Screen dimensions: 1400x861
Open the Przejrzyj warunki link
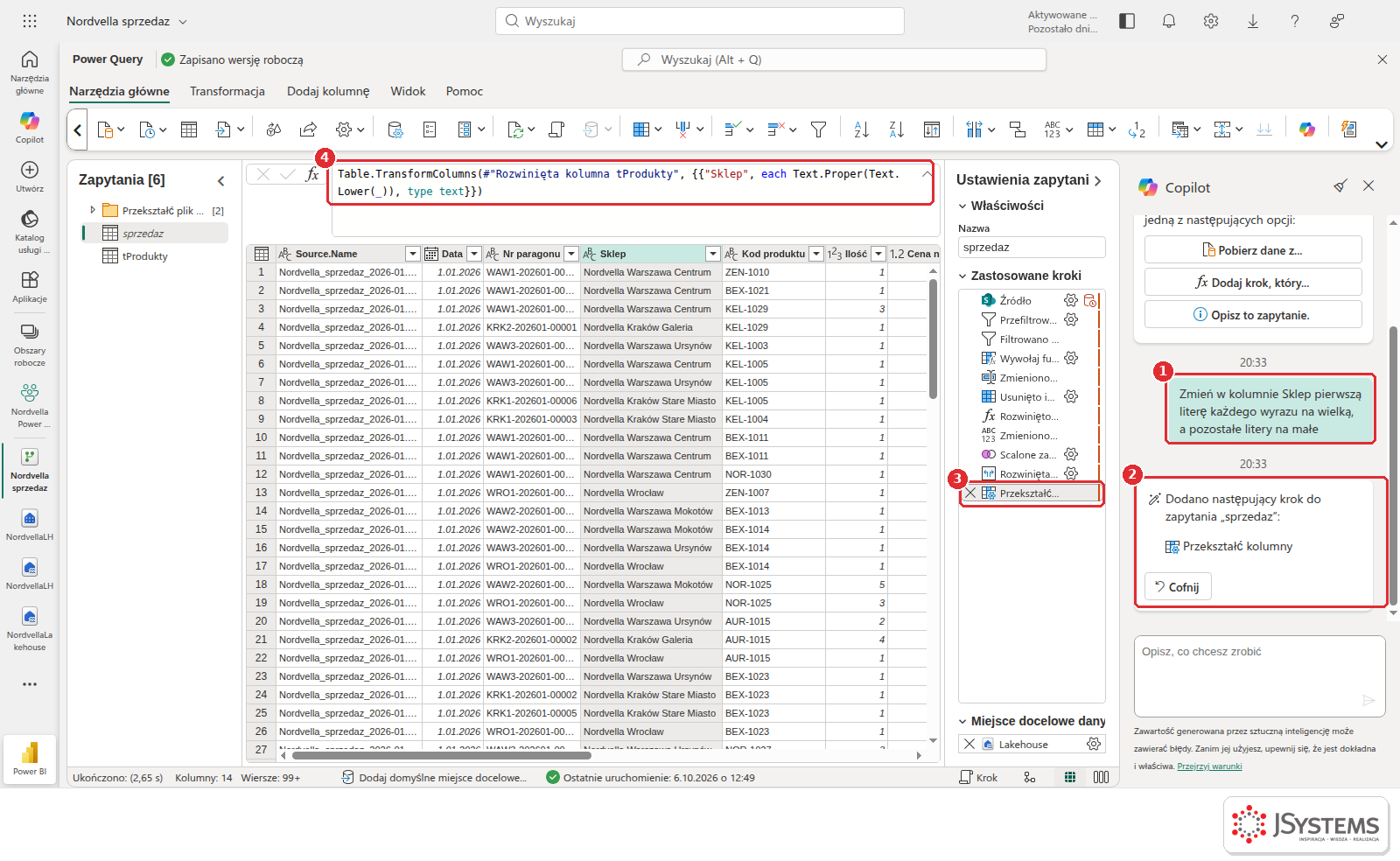click(1209, 766)
